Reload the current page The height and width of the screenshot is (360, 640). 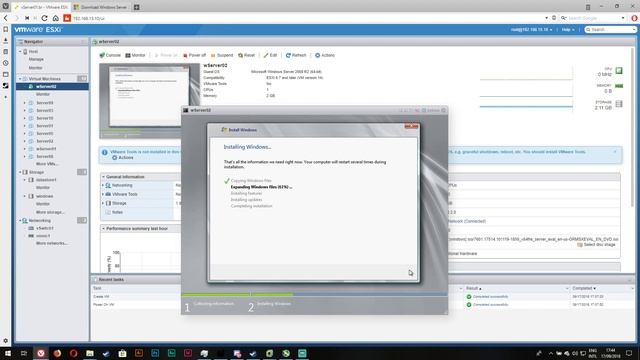[44, 18]
